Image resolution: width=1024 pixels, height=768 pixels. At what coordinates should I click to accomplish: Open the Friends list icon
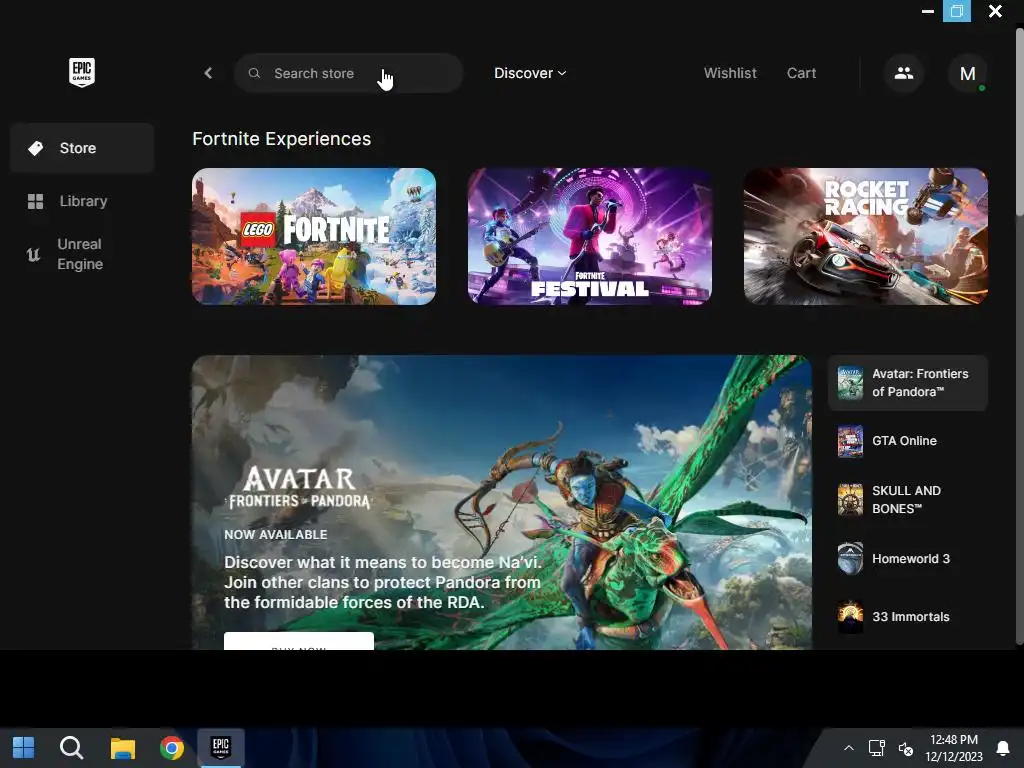(904, 73)
